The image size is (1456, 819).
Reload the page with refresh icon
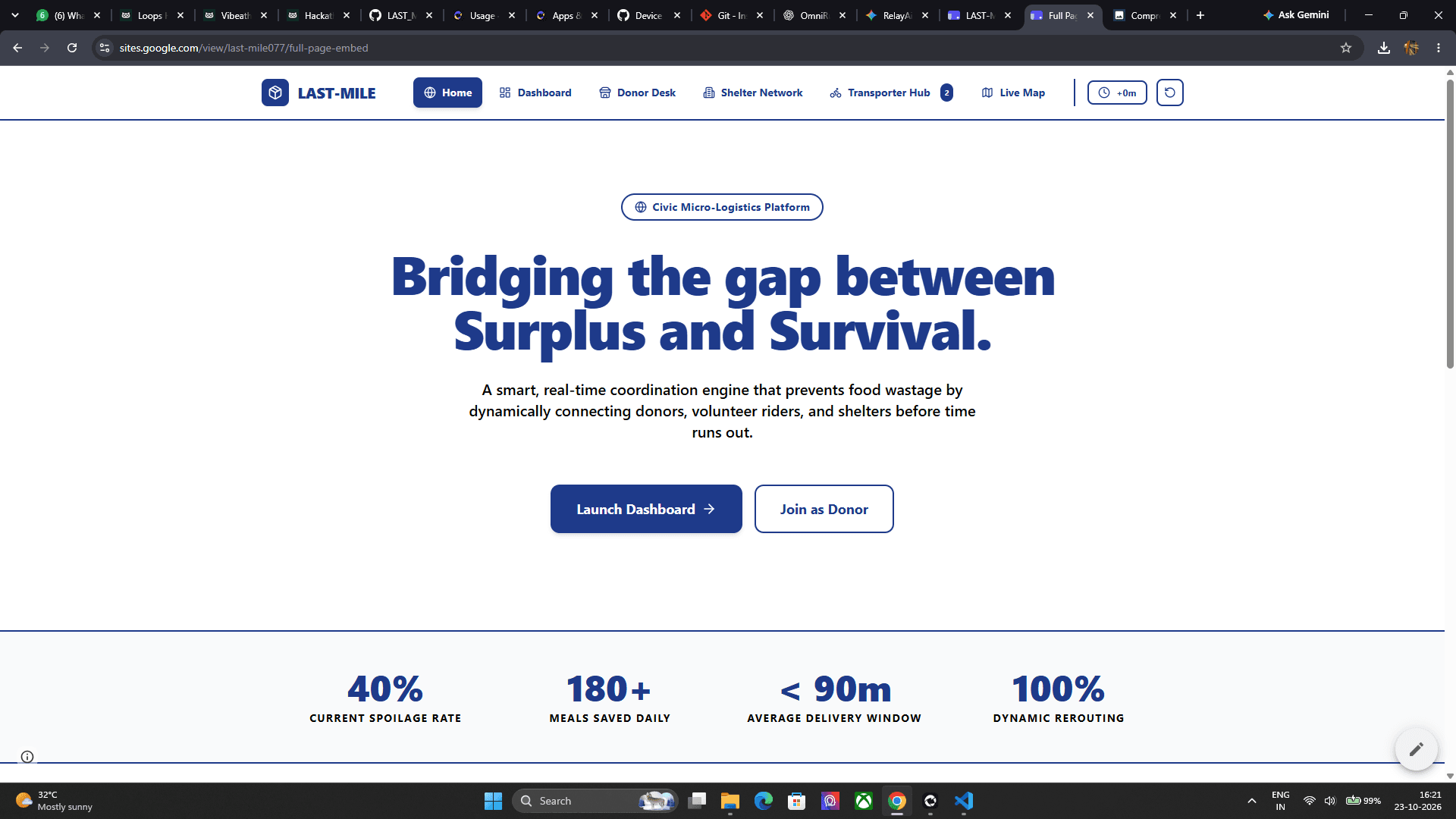click(x=72, y=48)
